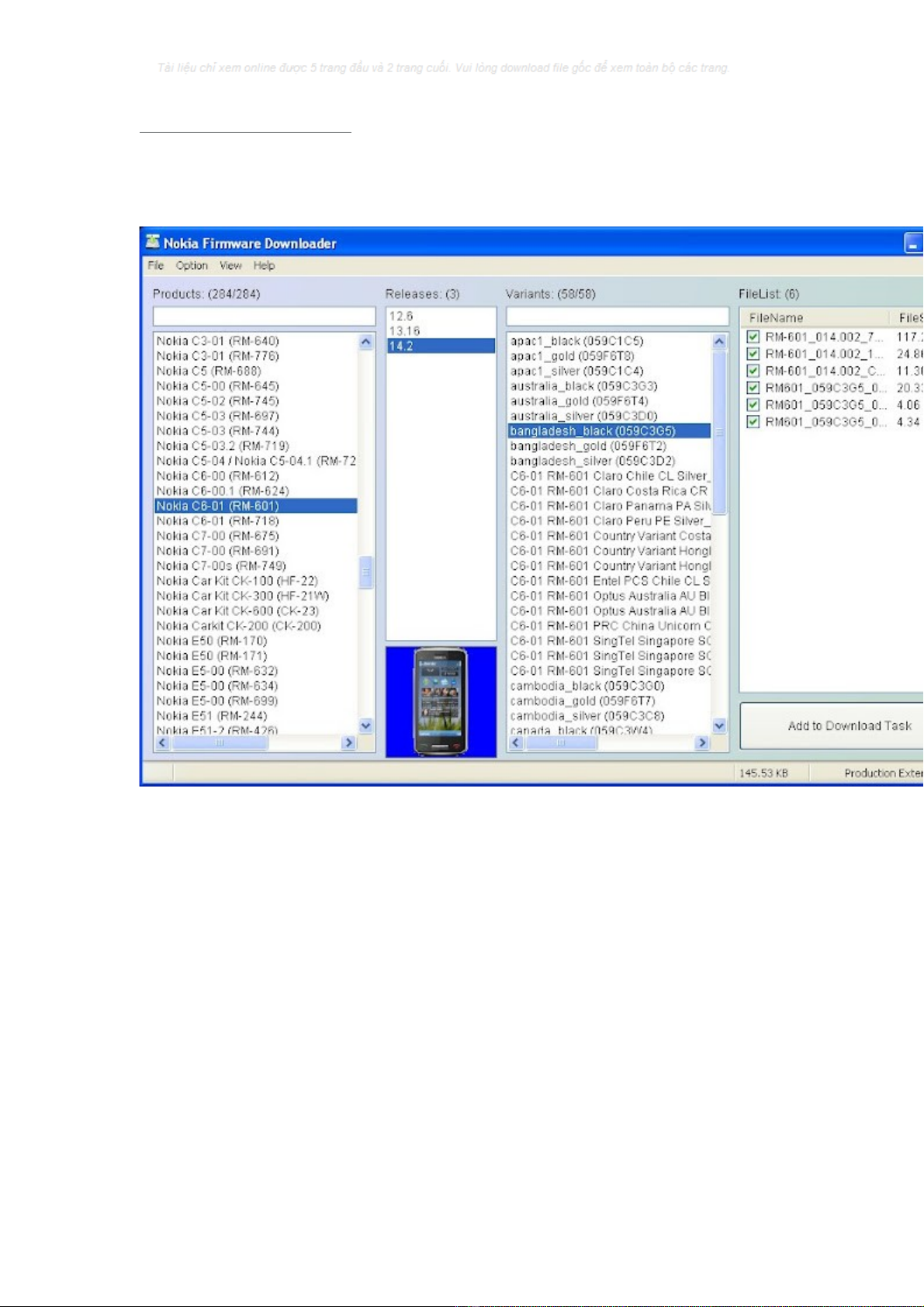Click the Products list scroll down arrow
Viewport: 924px width, 1307px height.
(366, 726)
